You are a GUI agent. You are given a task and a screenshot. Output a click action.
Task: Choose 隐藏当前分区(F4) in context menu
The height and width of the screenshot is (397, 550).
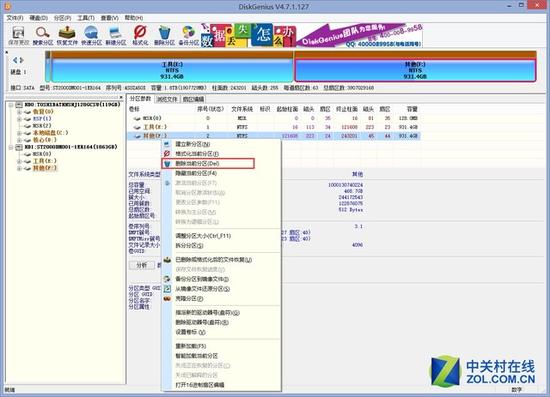tap(196, 173)
